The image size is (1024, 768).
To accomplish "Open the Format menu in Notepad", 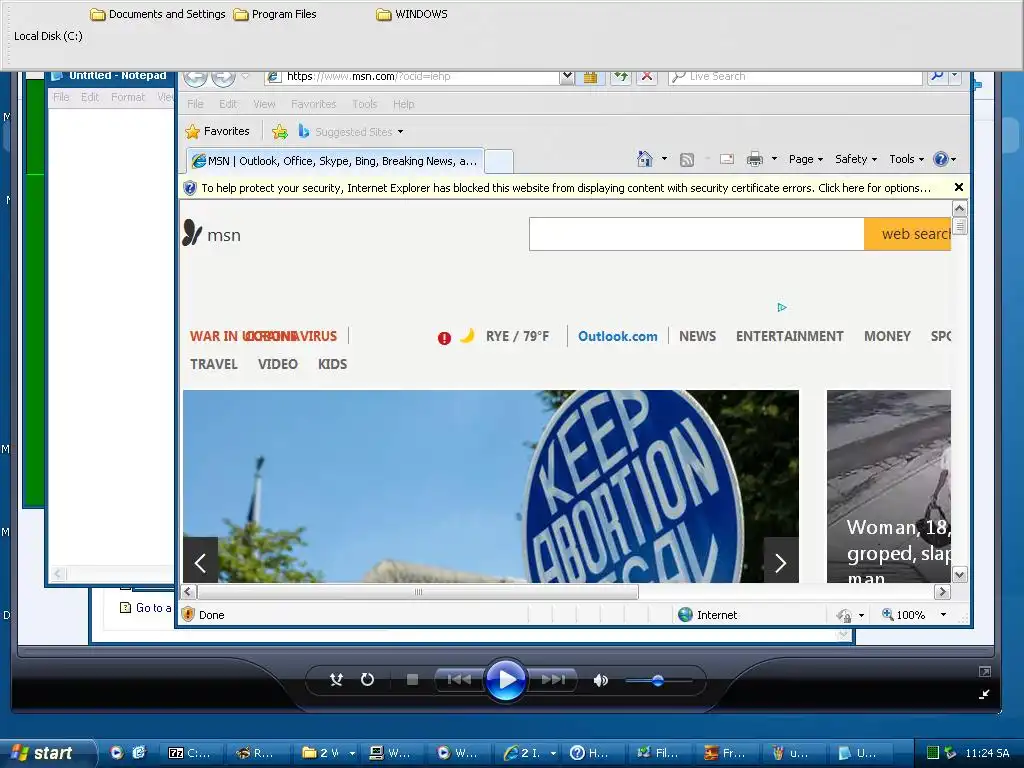I will tap(127, 97).
